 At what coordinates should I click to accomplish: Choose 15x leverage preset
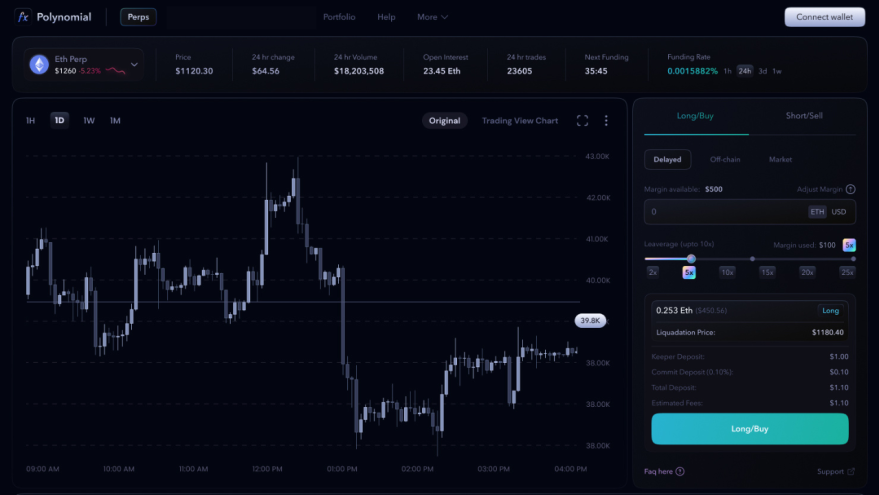coord(767,272)
